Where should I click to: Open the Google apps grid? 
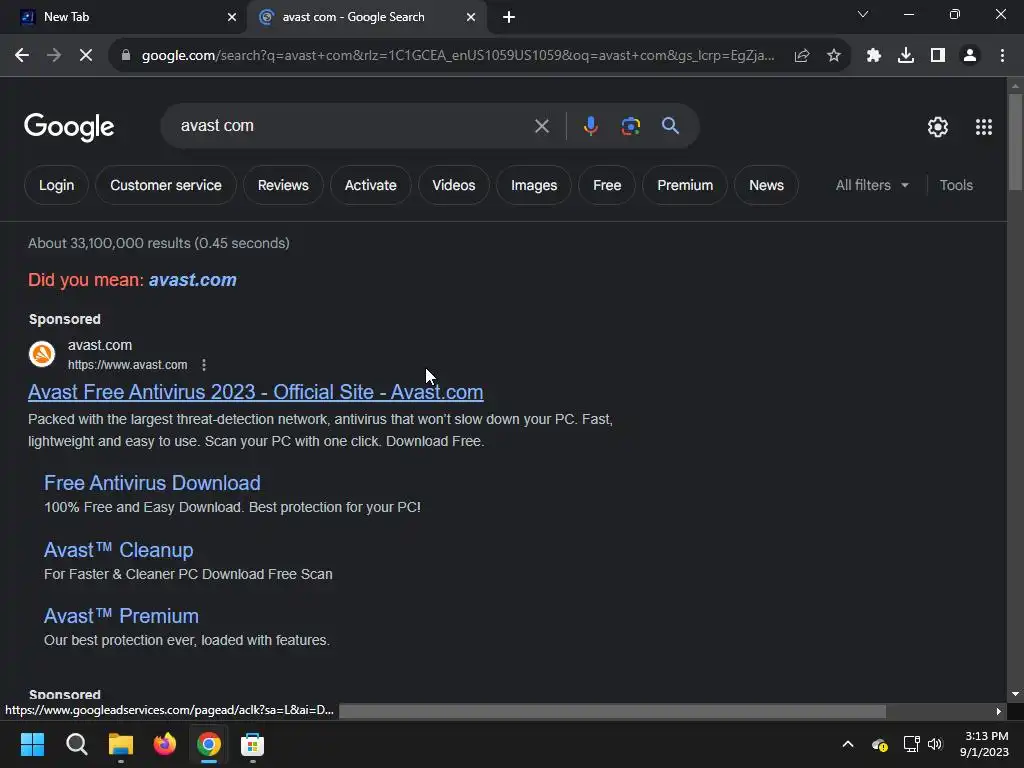coord(984,127)
